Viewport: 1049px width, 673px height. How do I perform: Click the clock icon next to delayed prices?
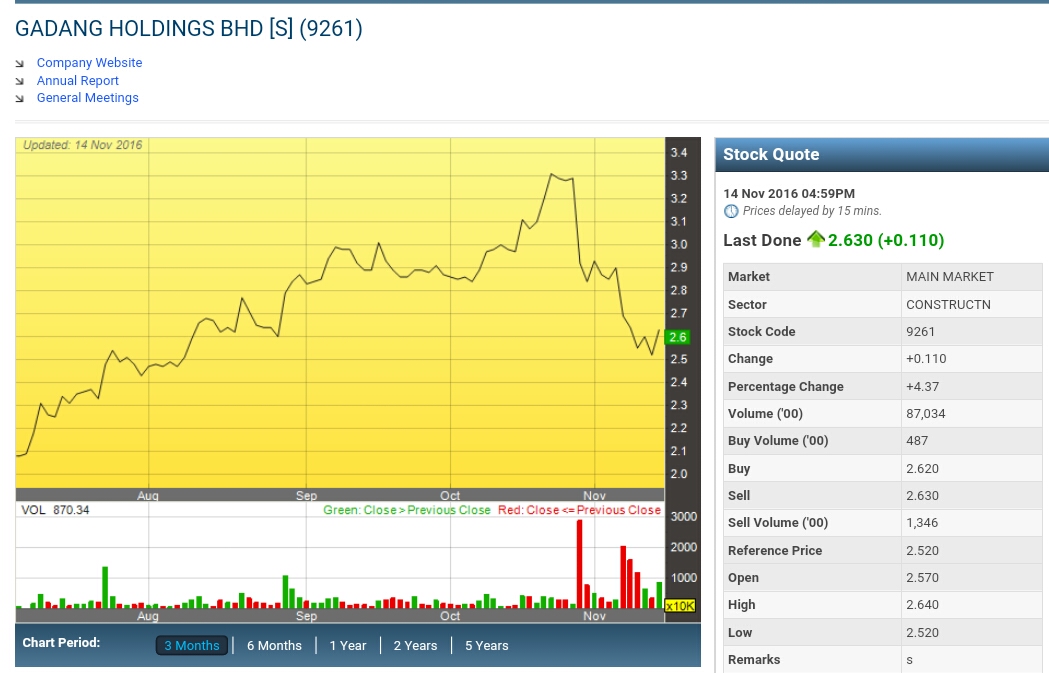point(731,211)
